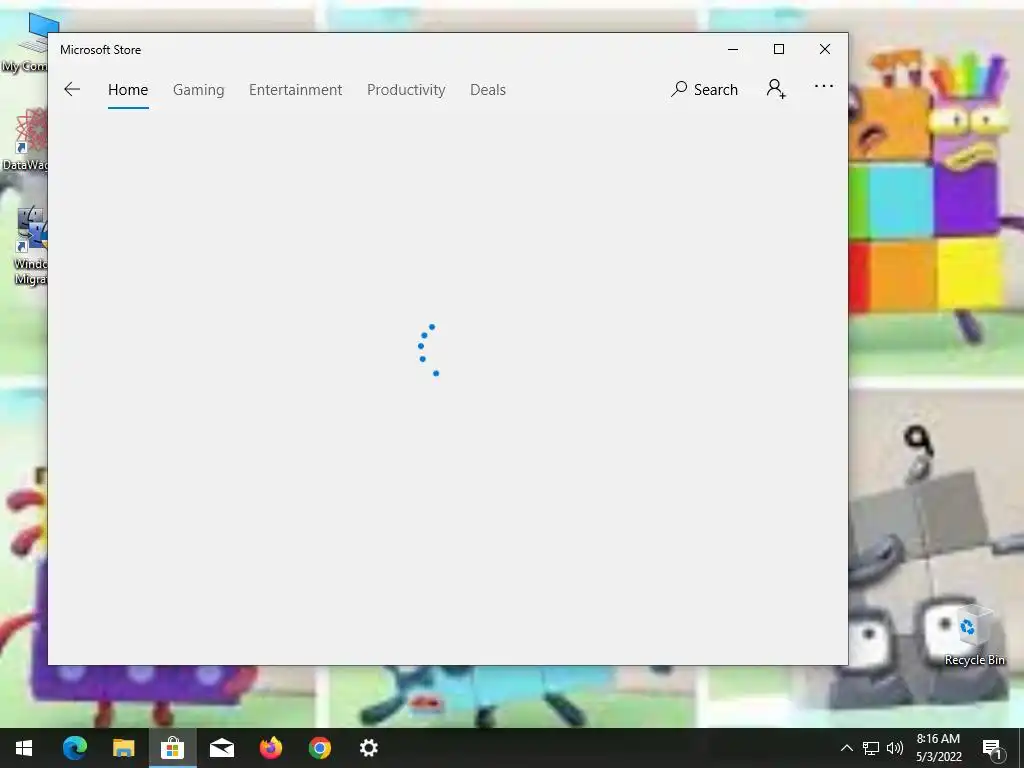Launch Microsoft Edge from taskbar

click(74, 748)
